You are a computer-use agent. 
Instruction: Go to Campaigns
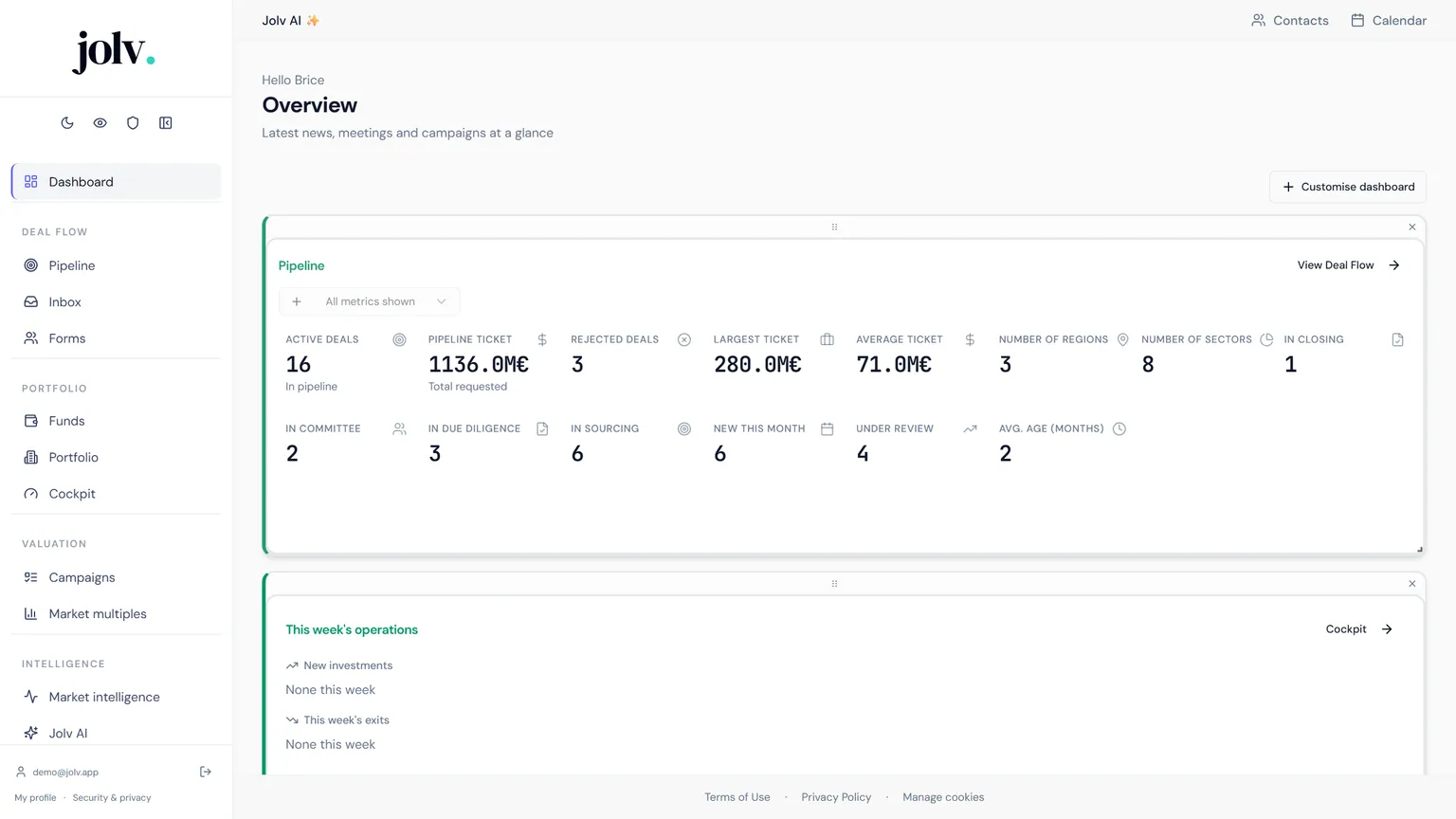[116, 577]
